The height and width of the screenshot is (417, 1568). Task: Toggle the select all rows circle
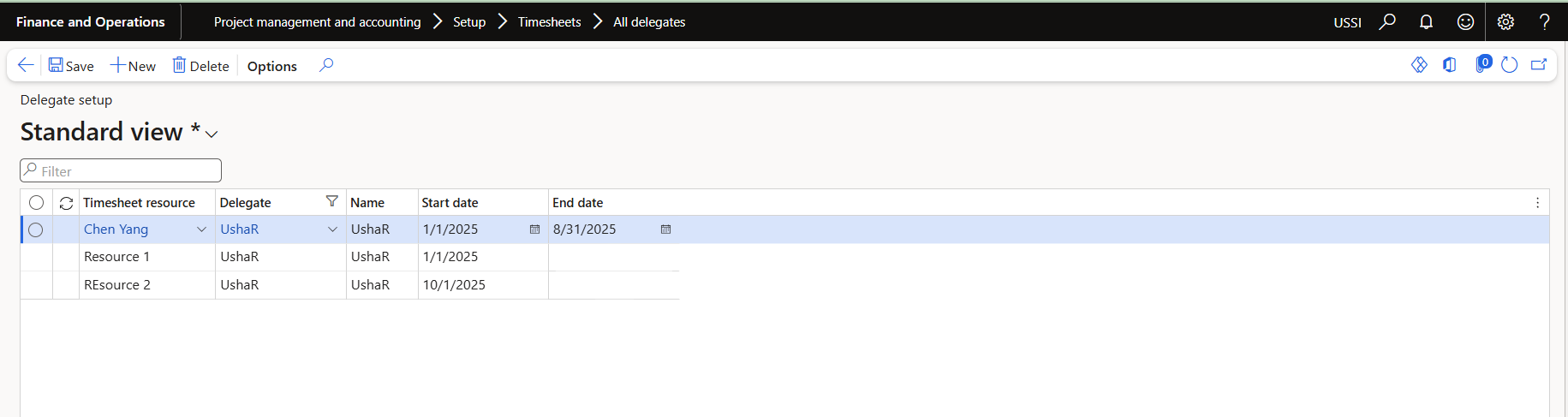pos(36,203)
